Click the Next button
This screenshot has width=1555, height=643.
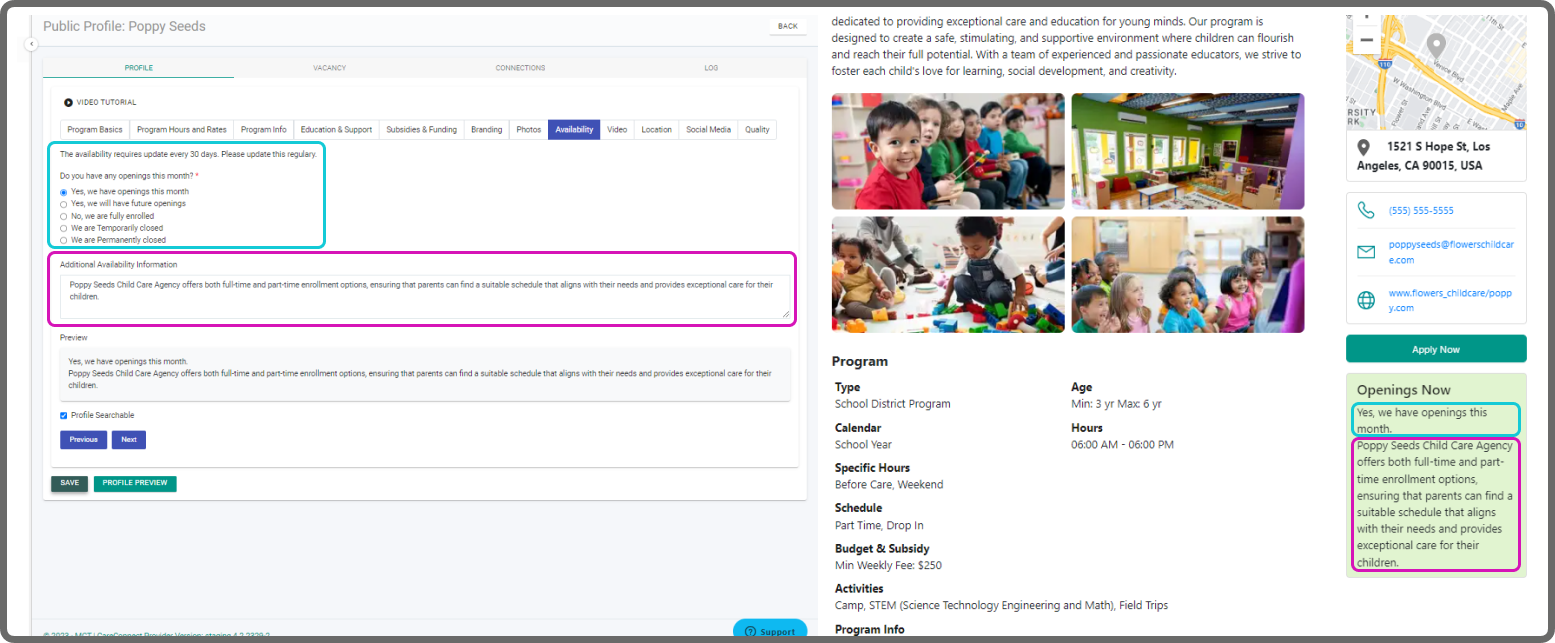point(129,440)
